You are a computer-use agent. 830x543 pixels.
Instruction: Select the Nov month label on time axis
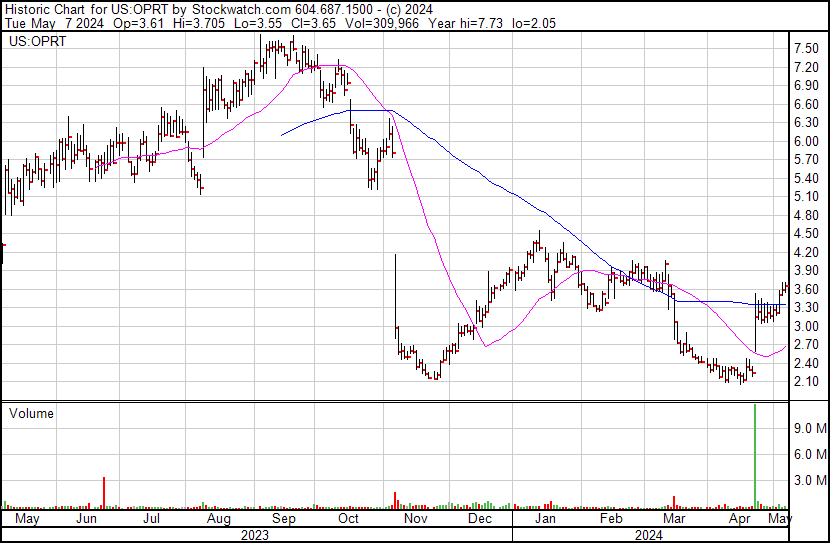[417, 519]
